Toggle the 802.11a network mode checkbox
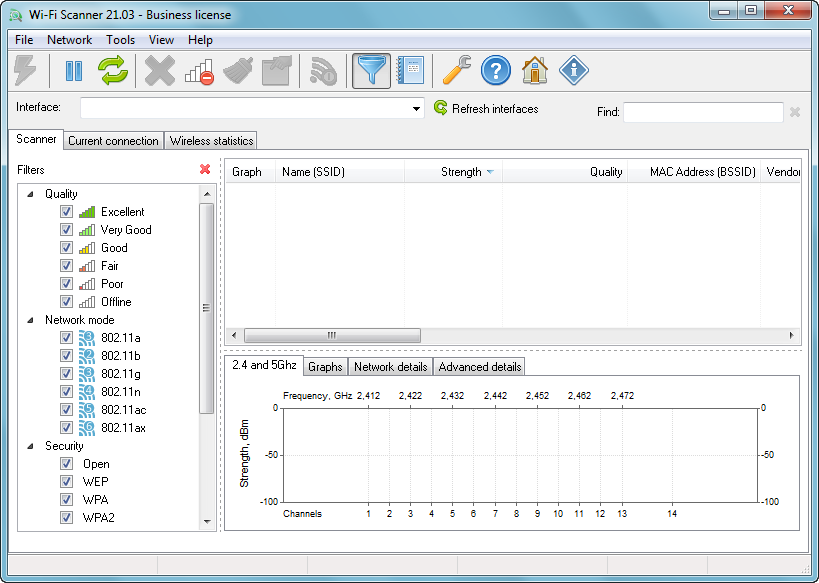 66,337
